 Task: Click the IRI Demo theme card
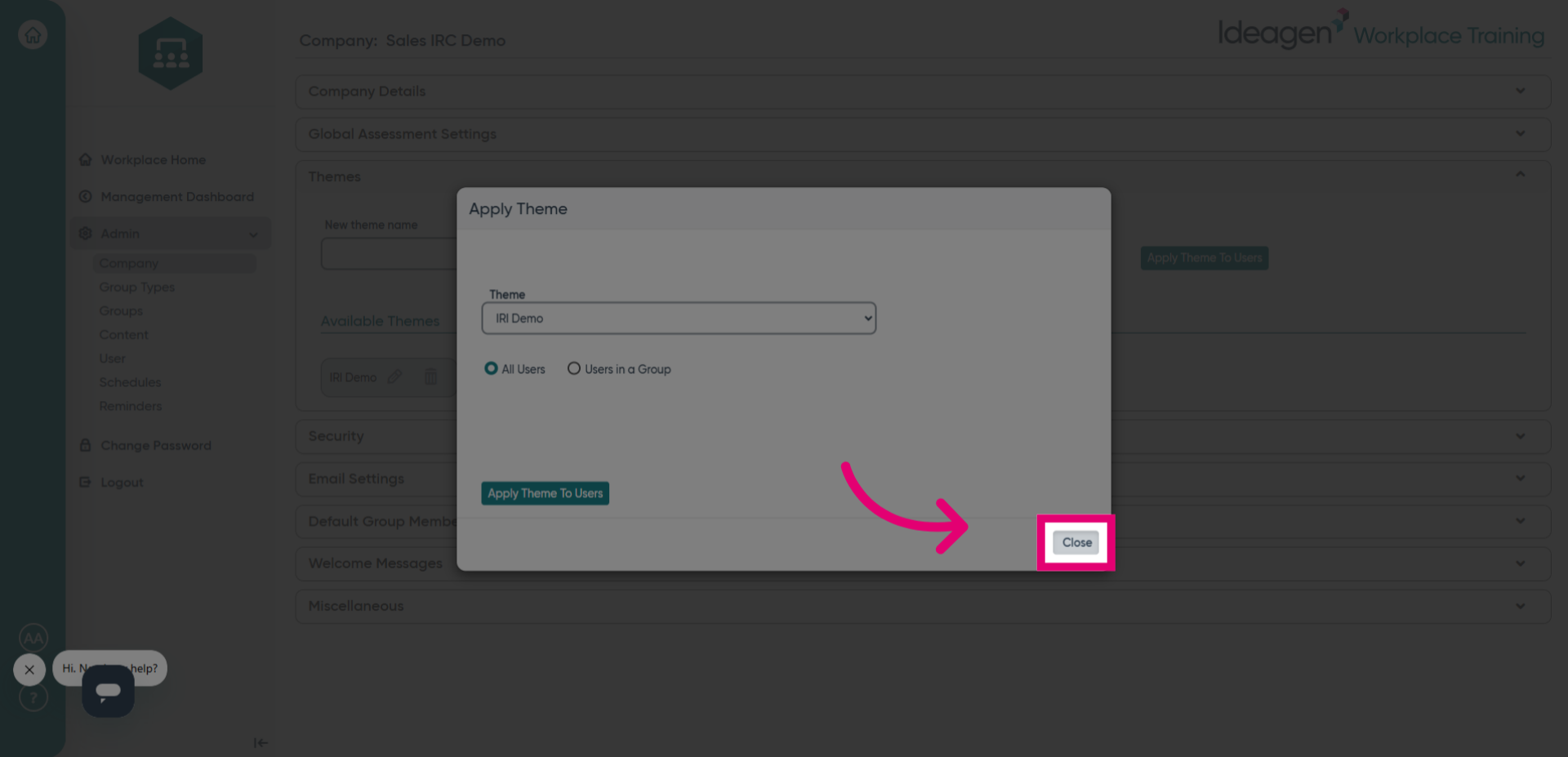(x=388, y=377)
